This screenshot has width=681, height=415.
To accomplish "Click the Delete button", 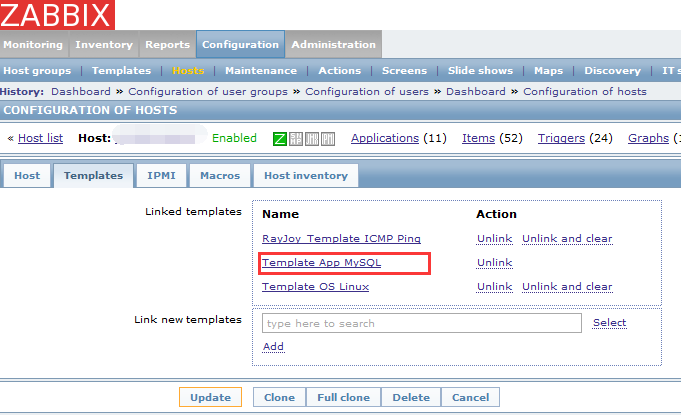I will click(x=411, y=397).
